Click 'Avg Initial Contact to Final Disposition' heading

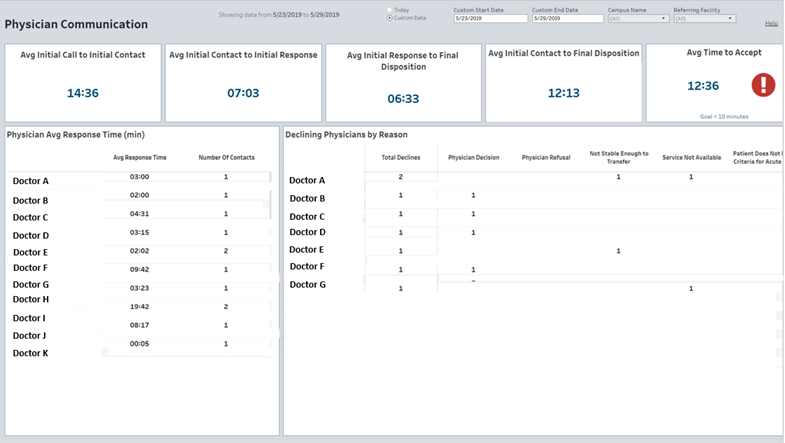point(564,53)
